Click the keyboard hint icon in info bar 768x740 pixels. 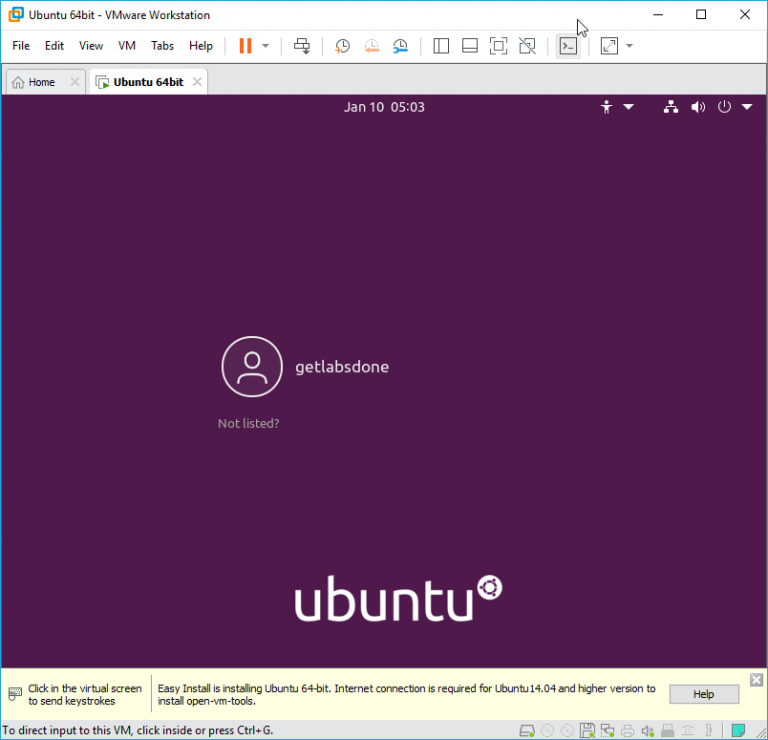tap(15, 693)
